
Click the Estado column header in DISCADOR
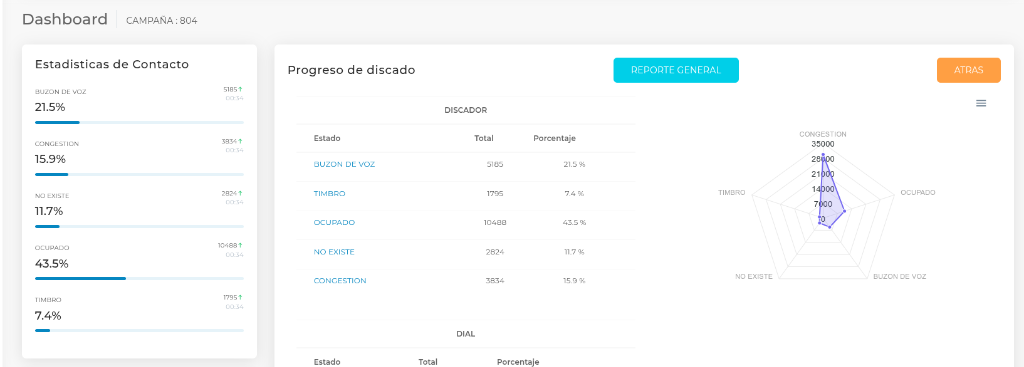tap(327, 138)
